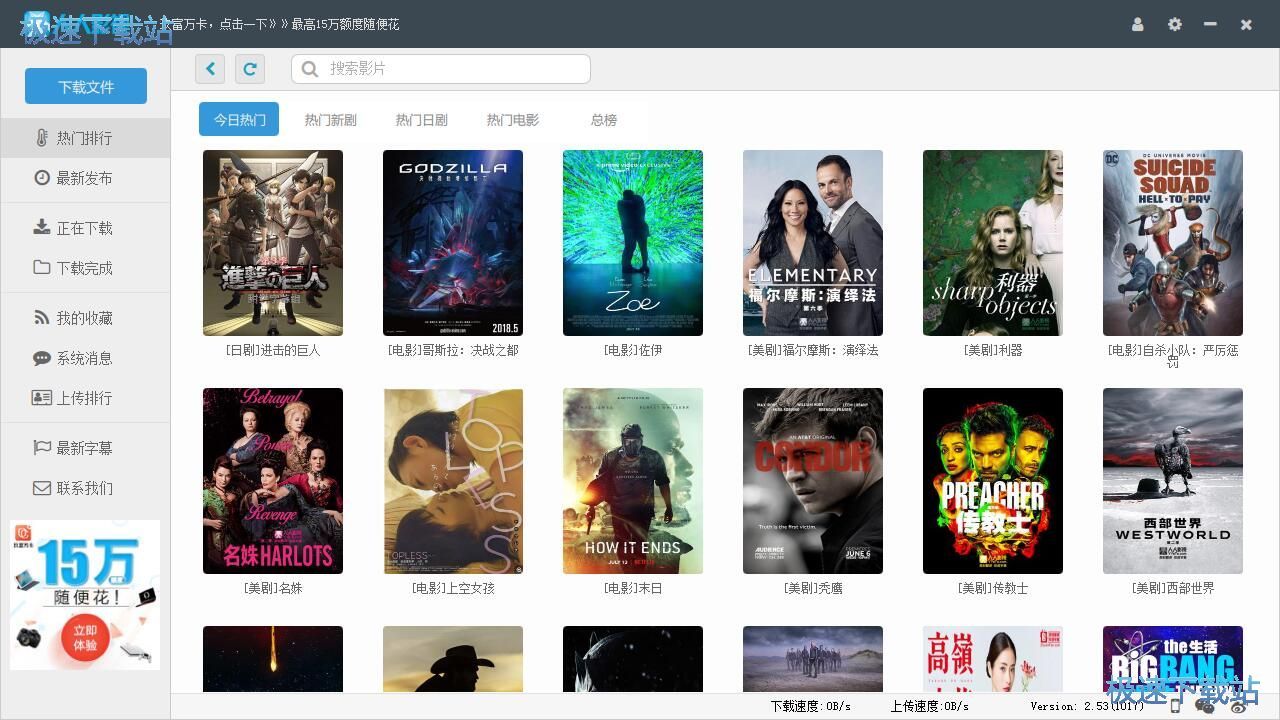Switch to the 总榜 tab

[x=604, y=119]
